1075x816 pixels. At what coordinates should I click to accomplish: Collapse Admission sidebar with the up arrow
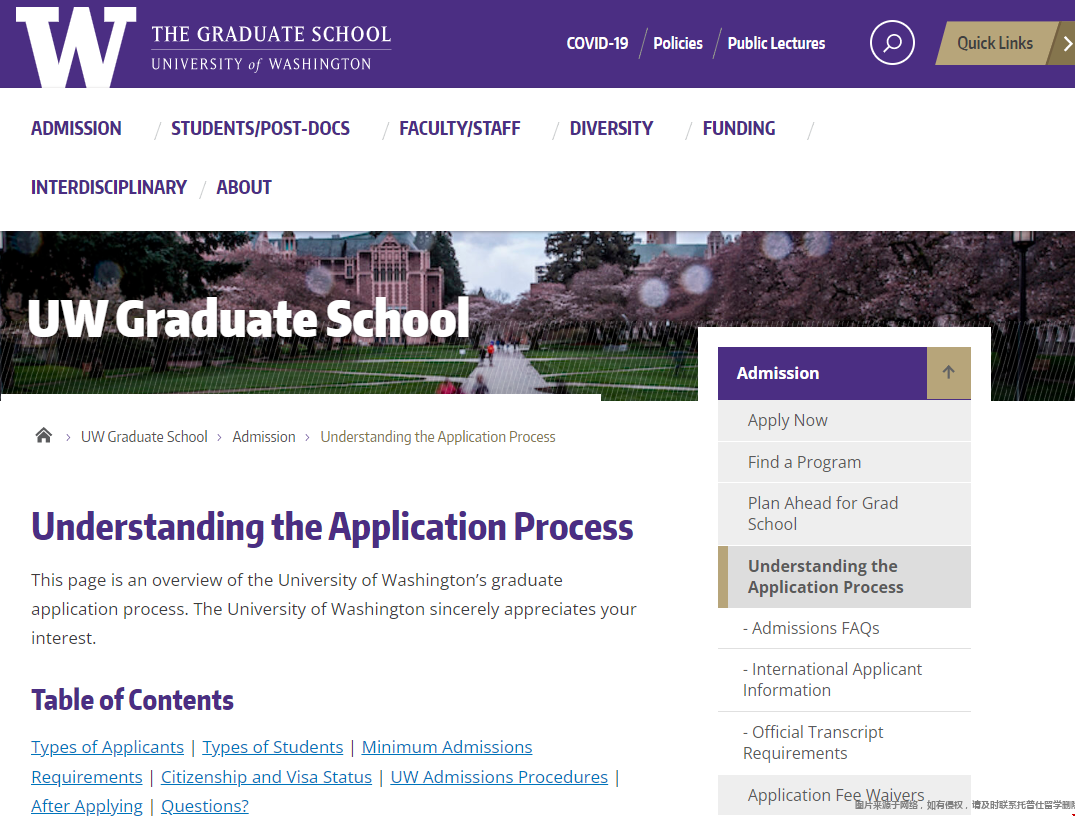(949, 373)
